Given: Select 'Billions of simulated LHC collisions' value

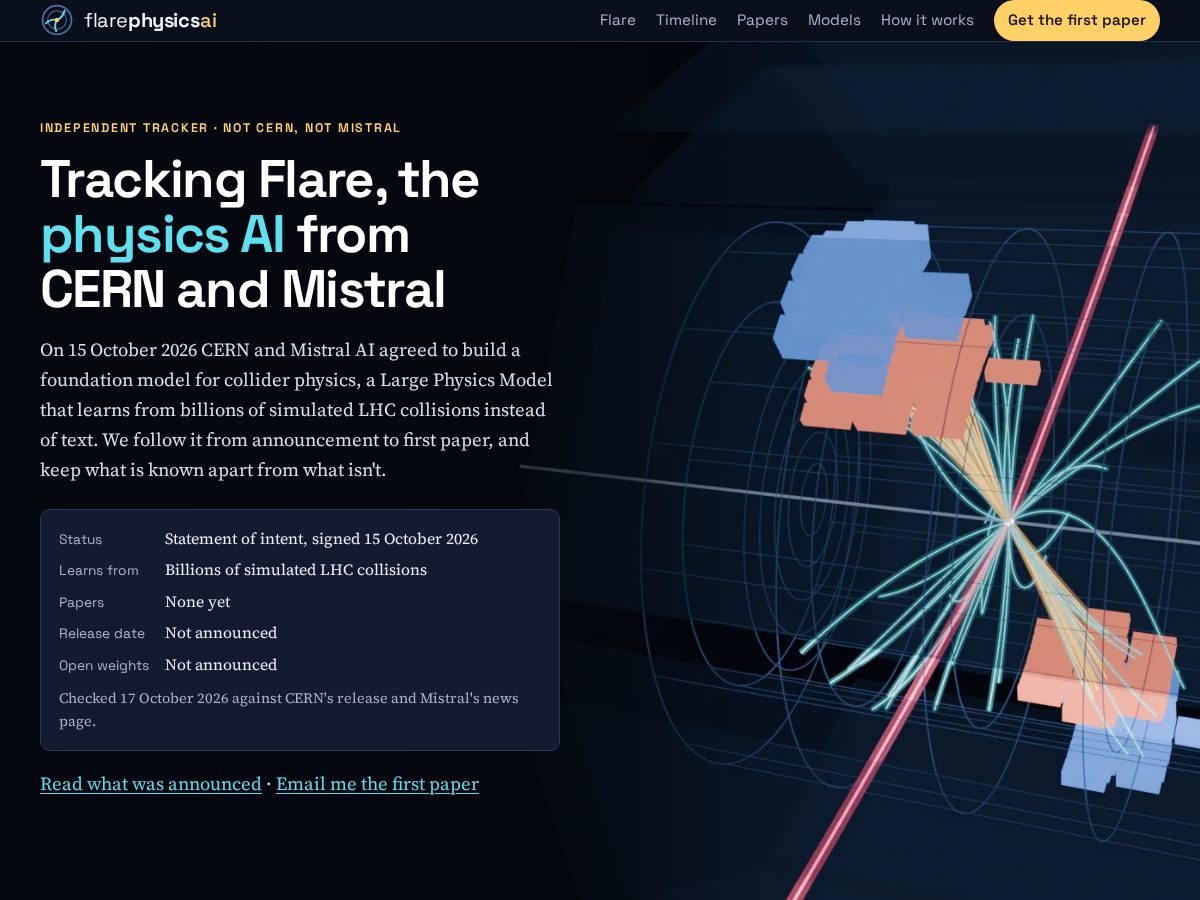Looking at the screenshot, I should point(296,570).
